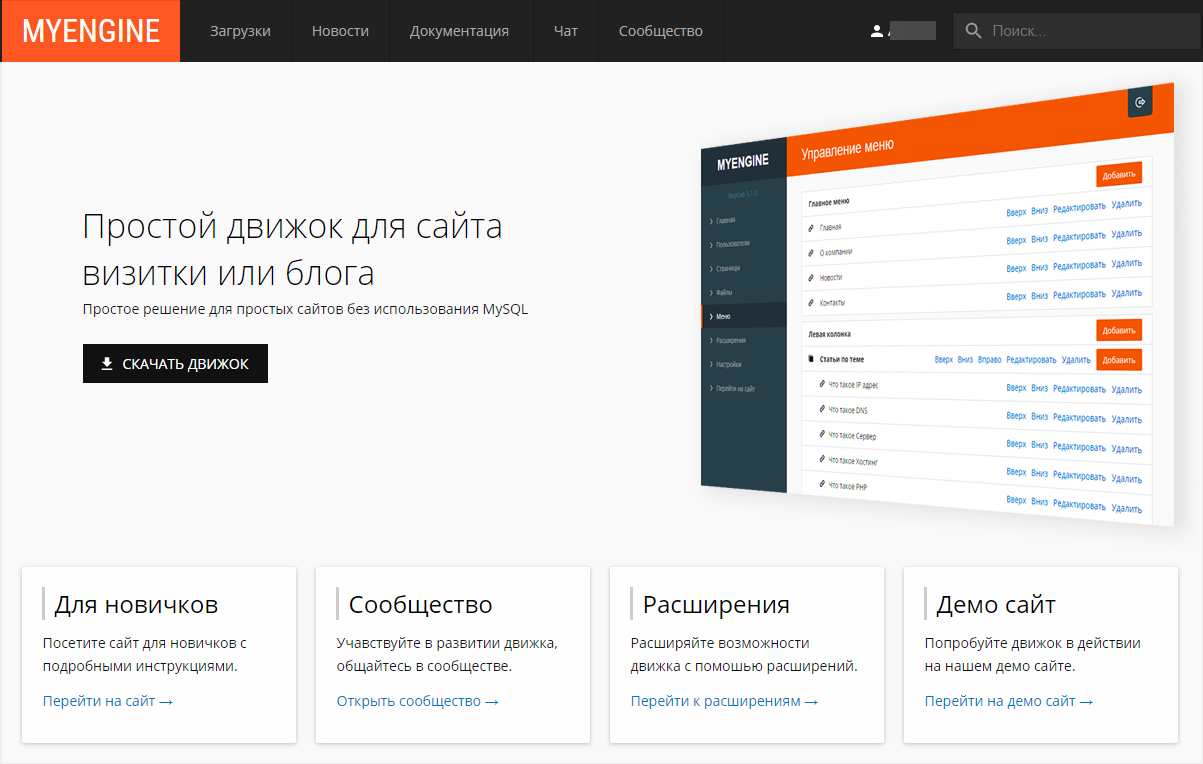This screenshot has width=1203, height=764.
Task: Visit the Перейти на демо сайт link
Action: coord(1008,701)
